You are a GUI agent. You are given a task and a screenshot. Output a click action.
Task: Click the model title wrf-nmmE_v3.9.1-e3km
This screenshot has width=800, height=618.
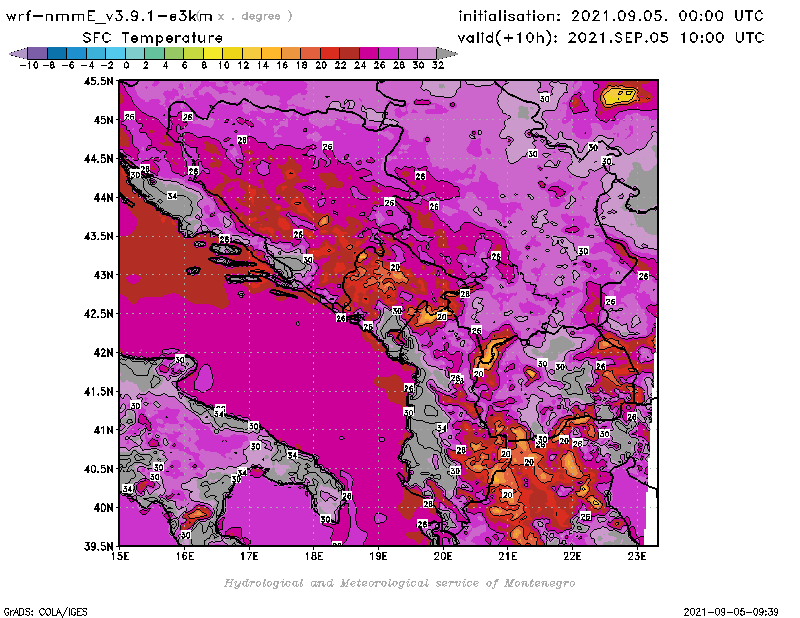[x=109, y=16]
